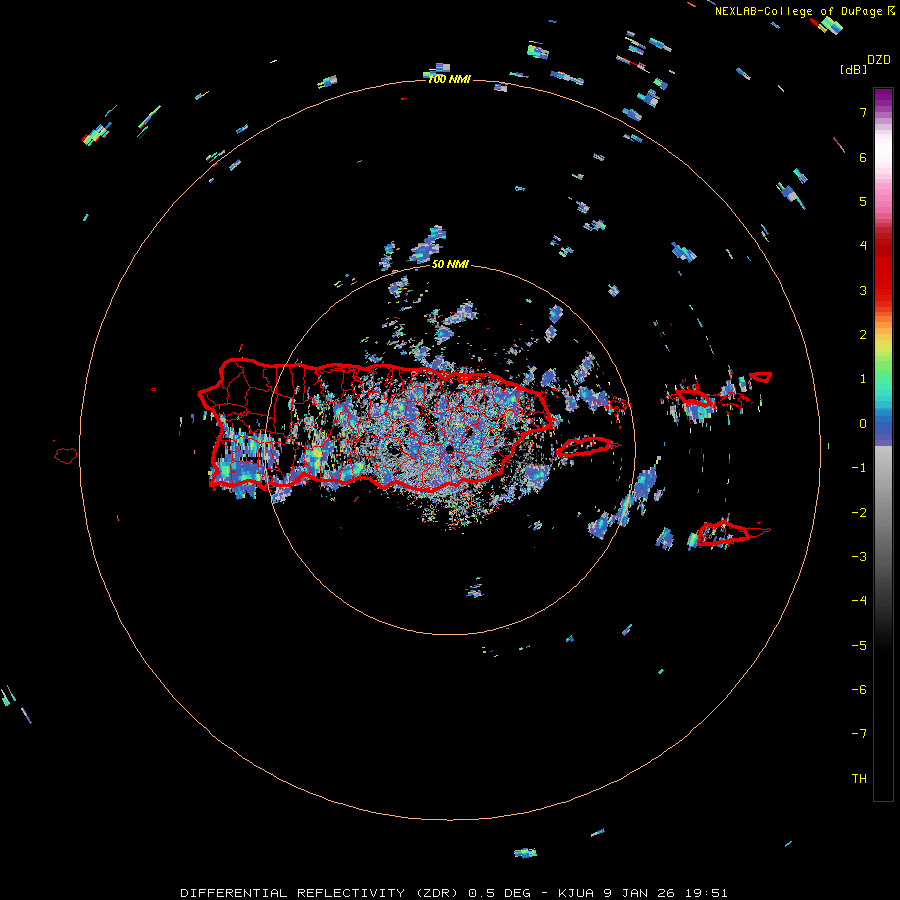This screenshot has width=900, height=900.
Task: Click the color scale value '2'
Action: [x=863, y=335]
